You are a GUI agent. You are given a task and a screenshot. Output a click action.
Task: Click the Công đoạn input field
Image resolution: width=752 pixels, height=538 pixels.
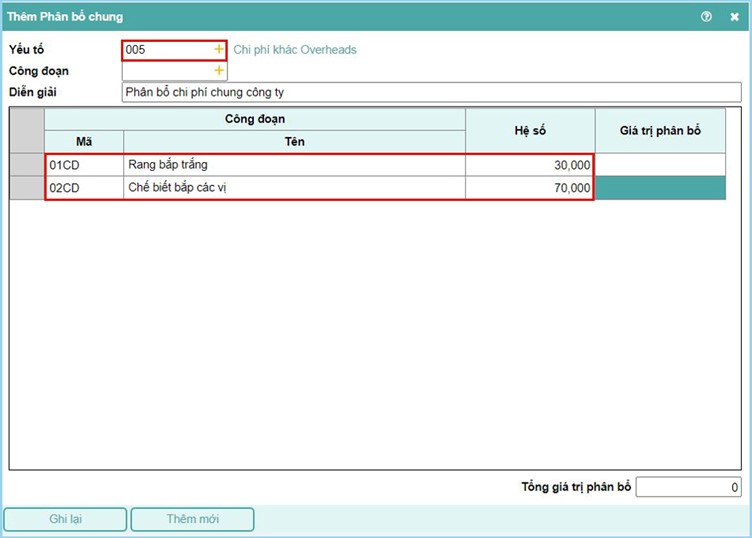pos(167,71)
